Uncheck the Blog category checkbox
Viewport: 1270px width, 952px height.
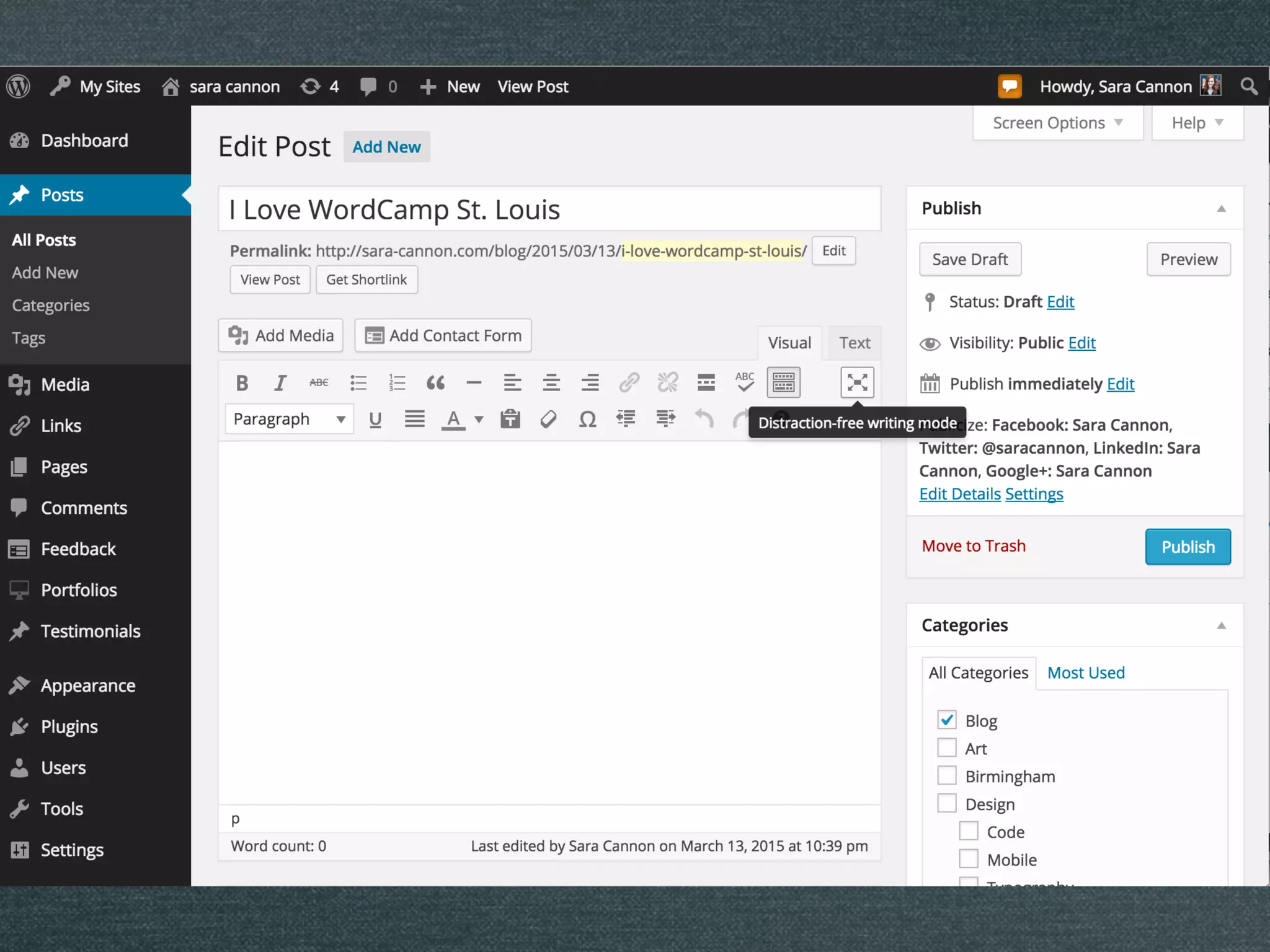coord(946,720)
